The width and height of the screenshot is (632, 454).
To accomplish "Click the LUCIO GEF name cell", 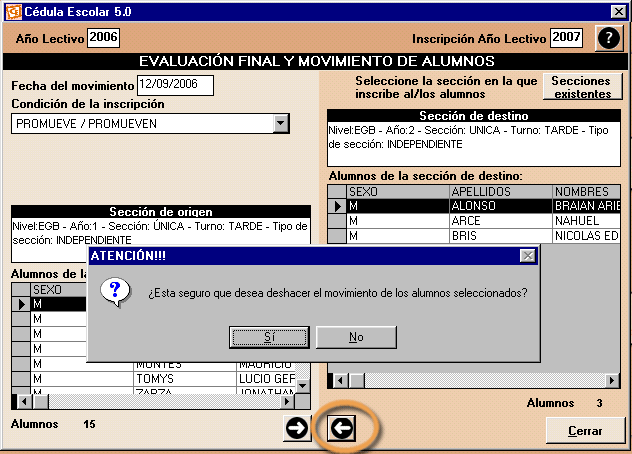I will [266, 379].
